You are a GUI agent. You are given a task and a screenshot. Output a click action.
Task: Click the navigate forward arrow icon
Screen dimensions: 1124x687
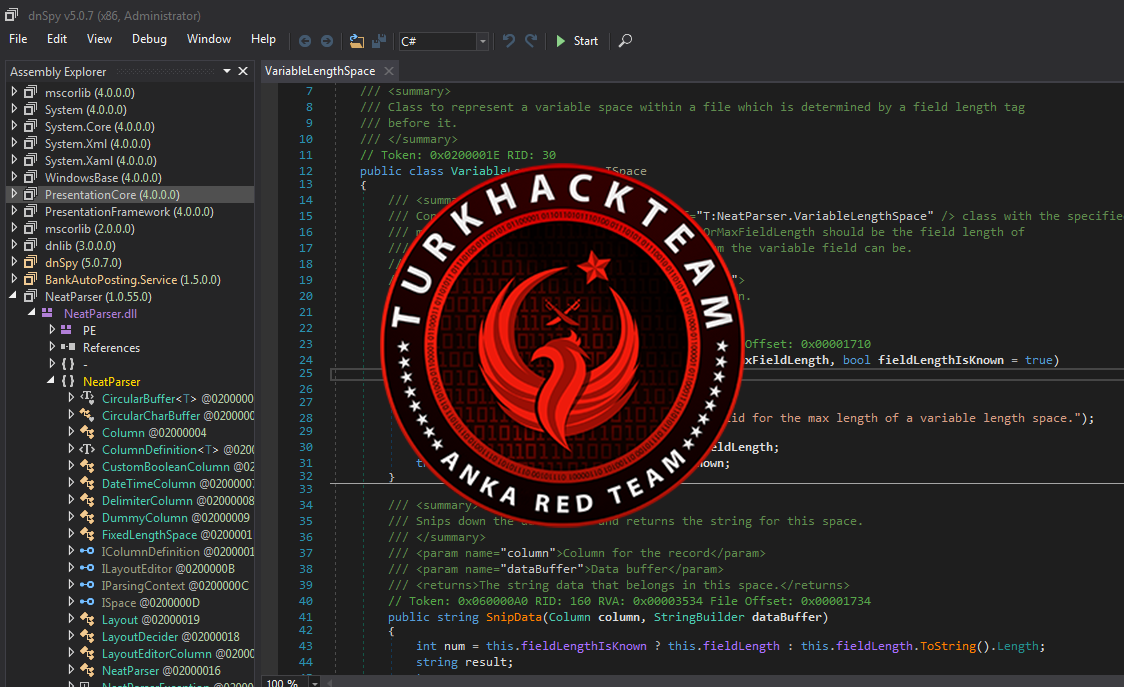pyautogui.click(x=327, y=41)
